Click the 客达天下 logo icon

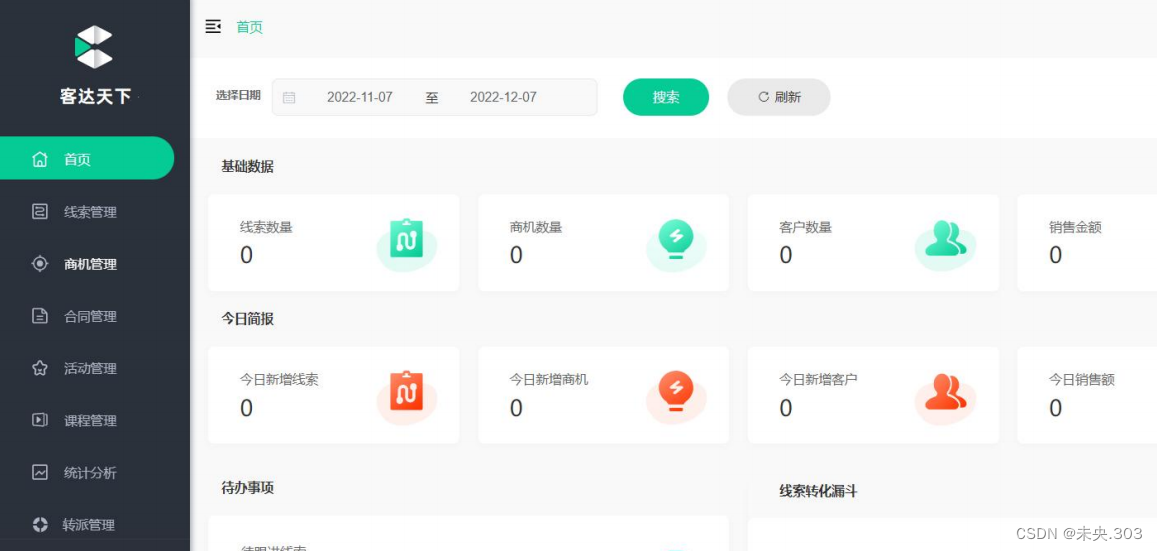tap(94, 47)
